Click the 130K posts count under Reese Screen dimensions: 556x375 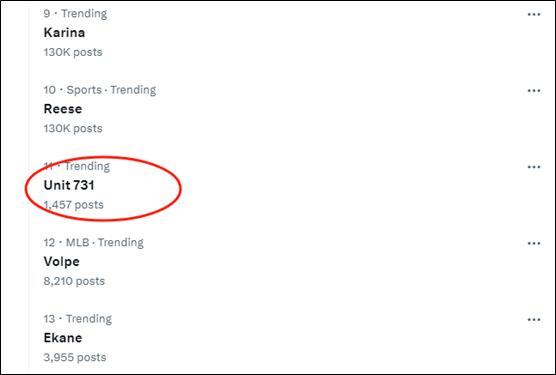pos(73,128)
